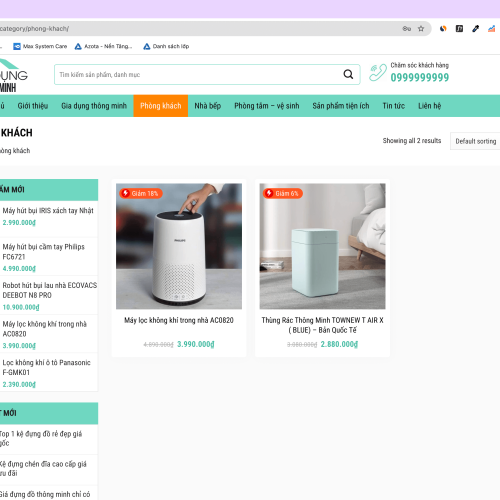This screenshot has height=500, width=500.
Task: Open Sản phẩm tiện ích menu
Action: pyautogui.click(x=341, y=106)
